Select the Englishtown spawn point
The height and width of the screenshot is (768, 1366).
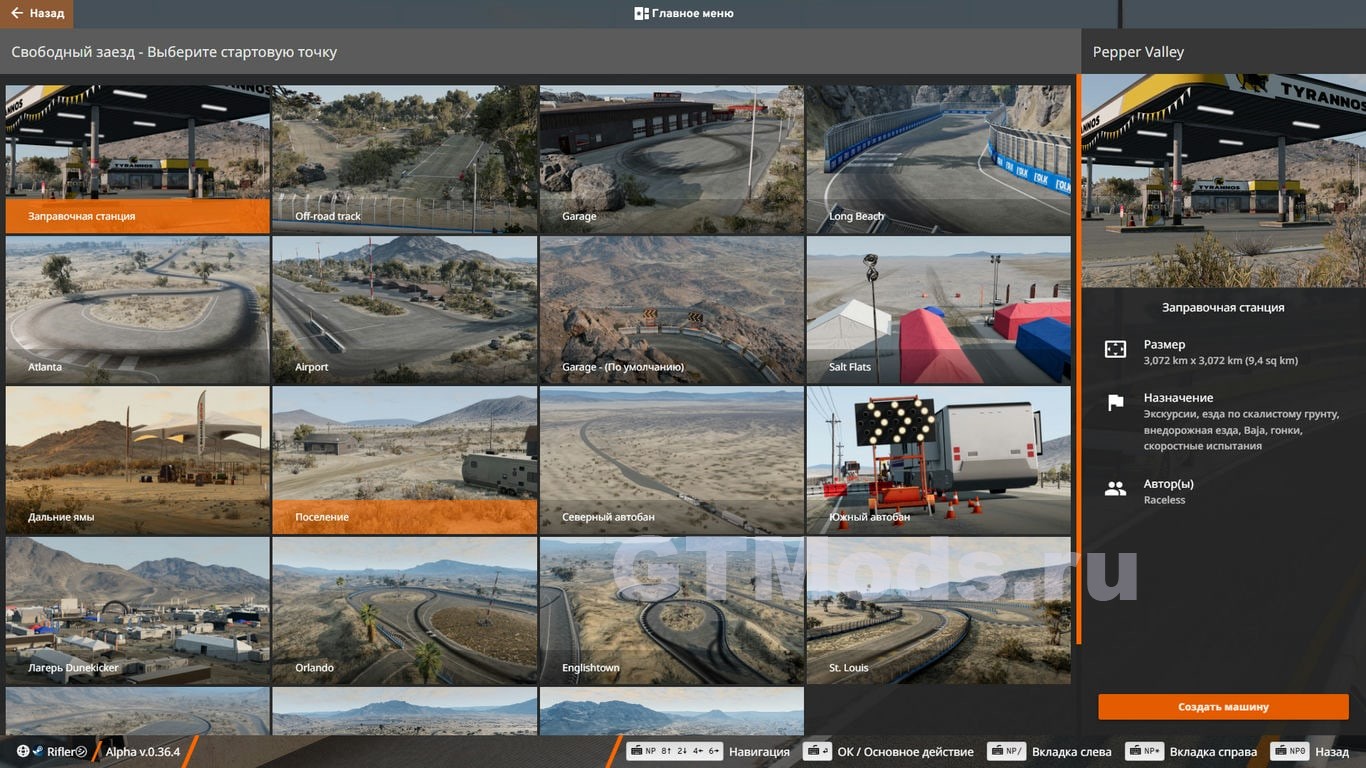pyautogui.click(x=671, y=611)
